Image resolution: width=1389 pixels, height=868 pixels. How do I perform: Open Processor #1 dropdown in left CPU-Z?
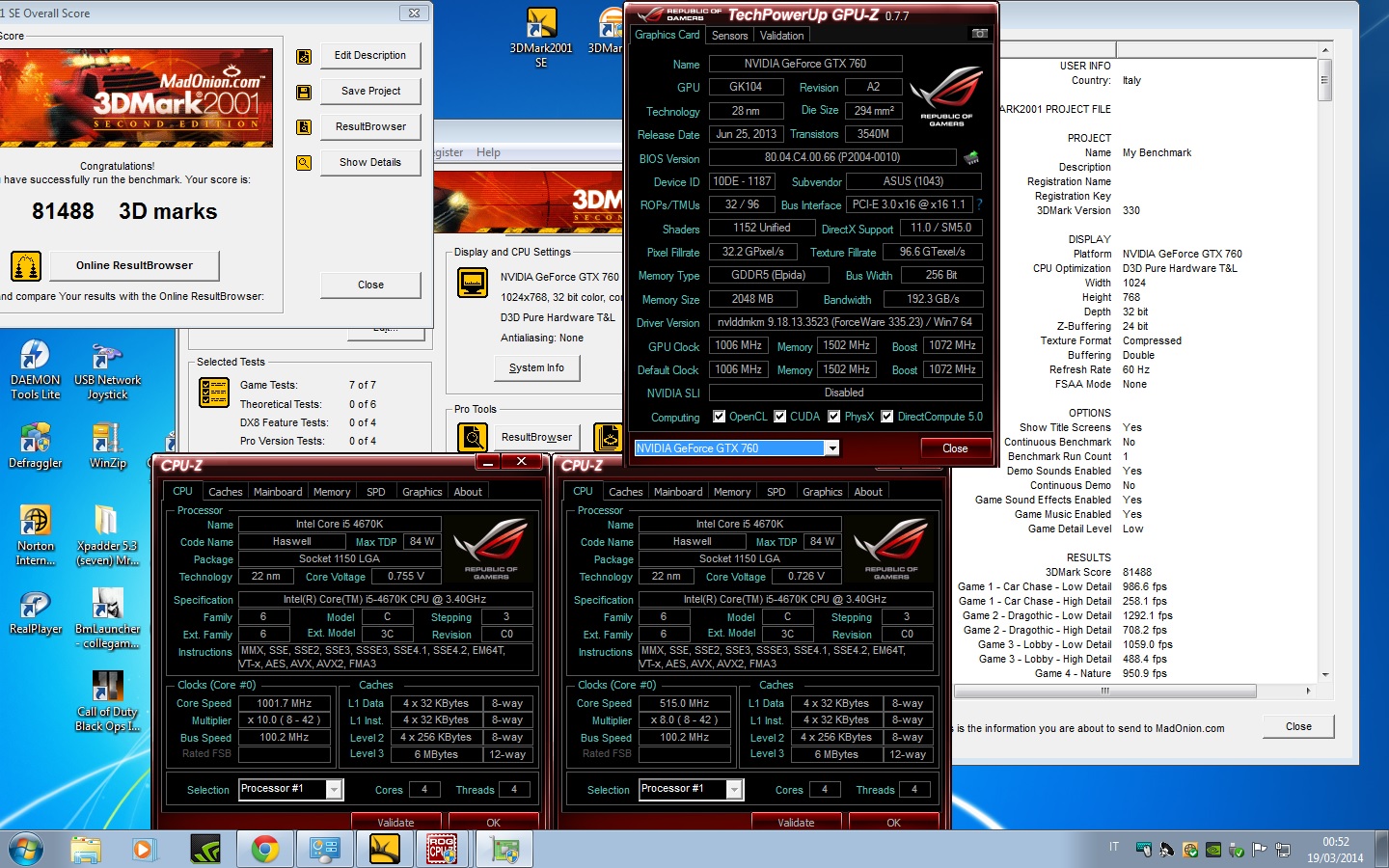[x=334, y=790]
